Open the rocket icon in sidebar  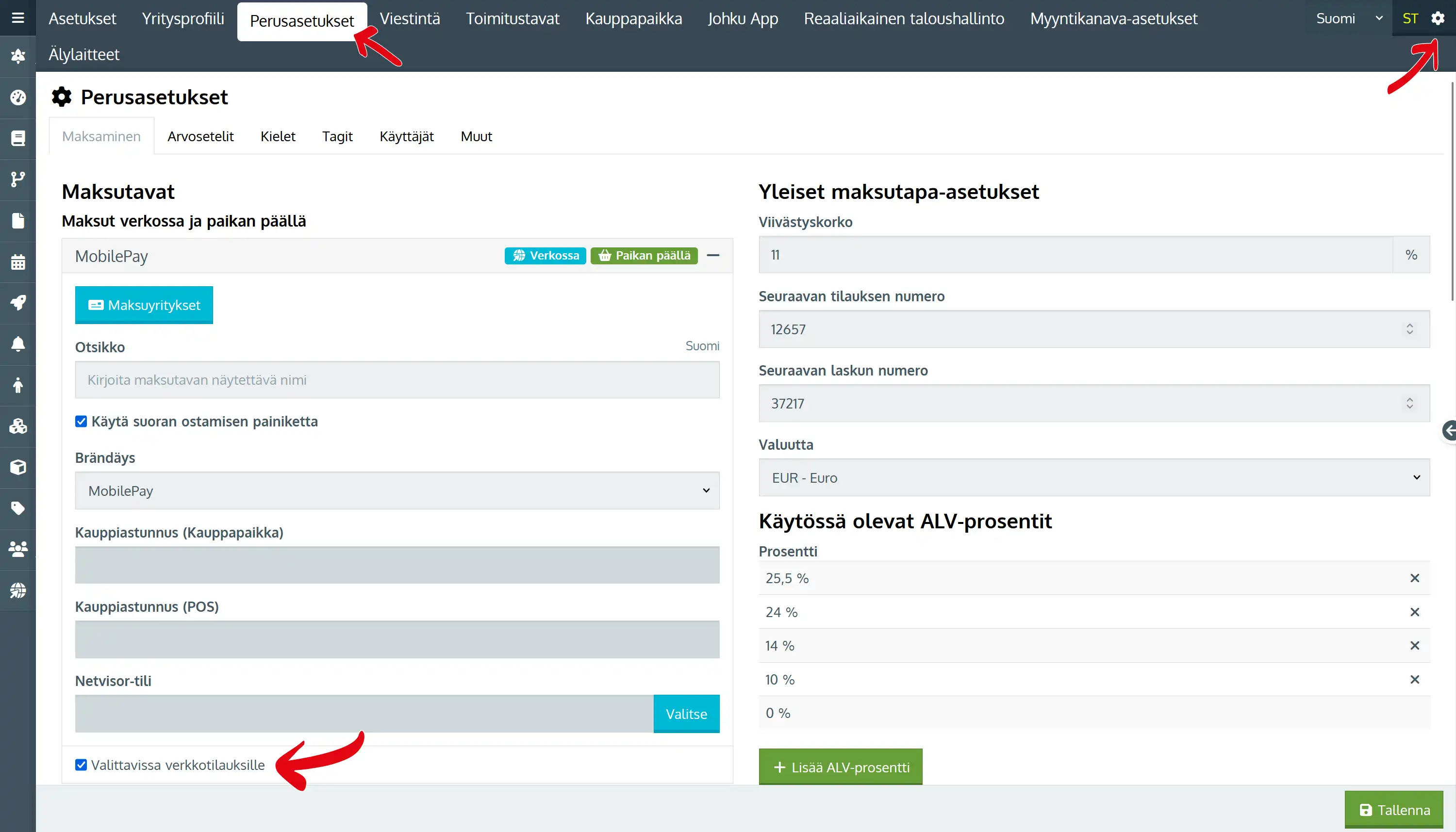click(18, 303)
